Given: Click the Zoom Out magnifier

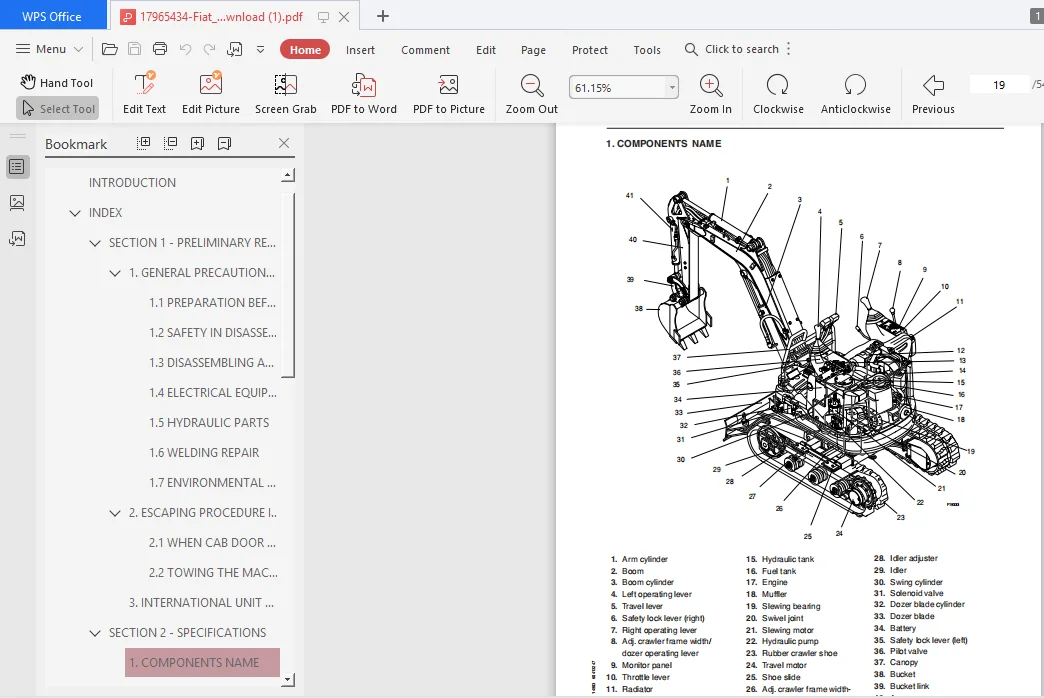Looking at the screenshot, I should click(x=531, y=93).
